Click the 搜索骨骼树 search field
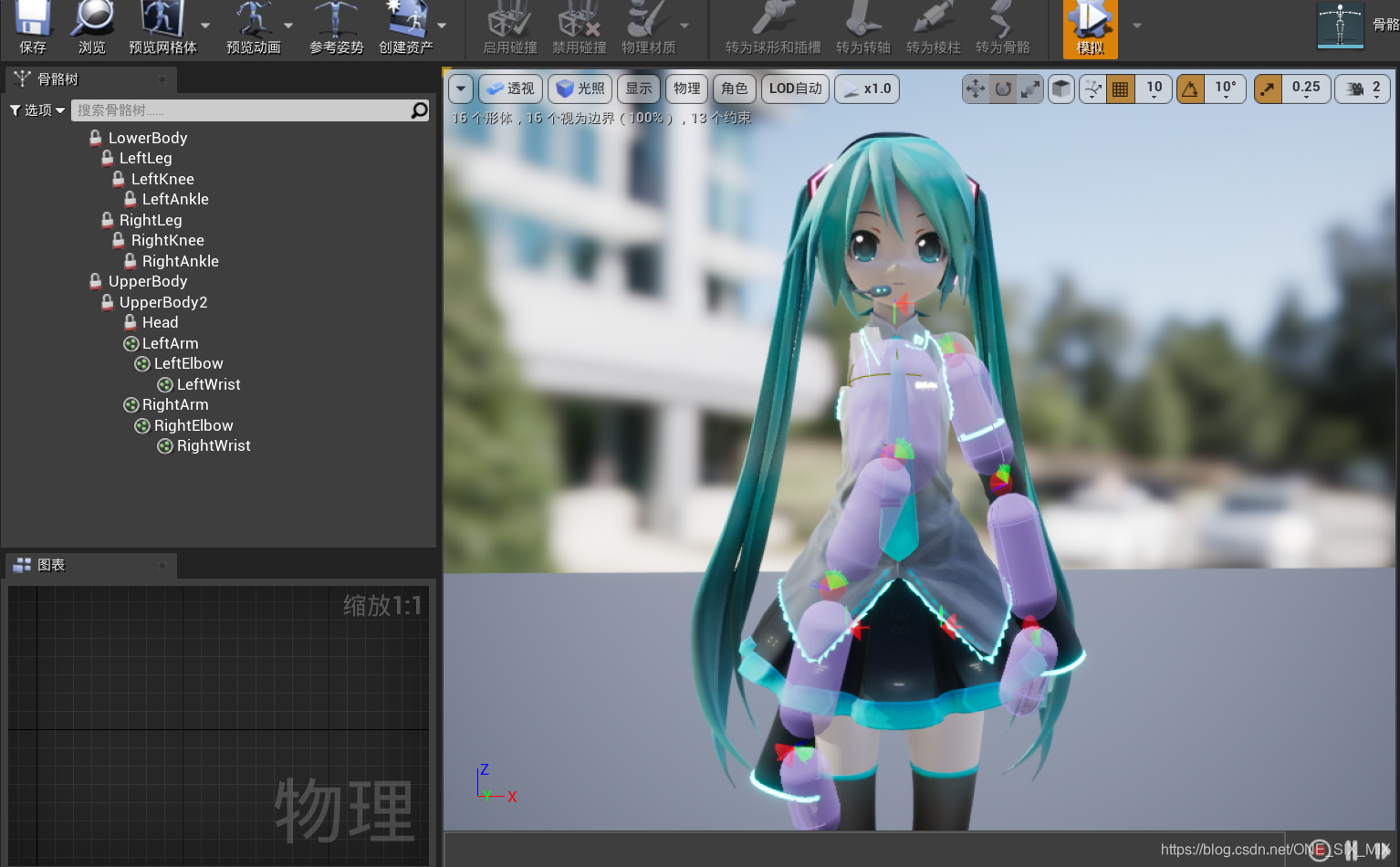This screenshot has width=1400, height=867. tap(246, 110)
